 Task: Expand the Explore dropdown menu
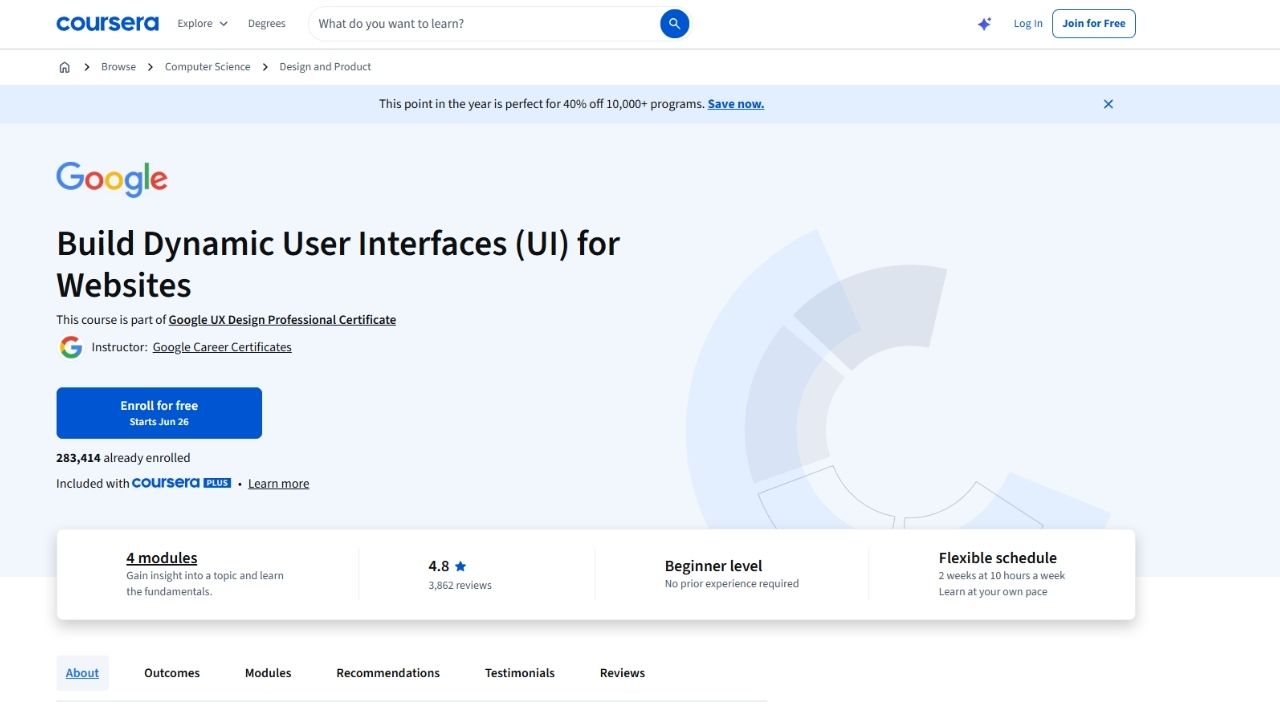pyautogui.click(x=203, y=24)
